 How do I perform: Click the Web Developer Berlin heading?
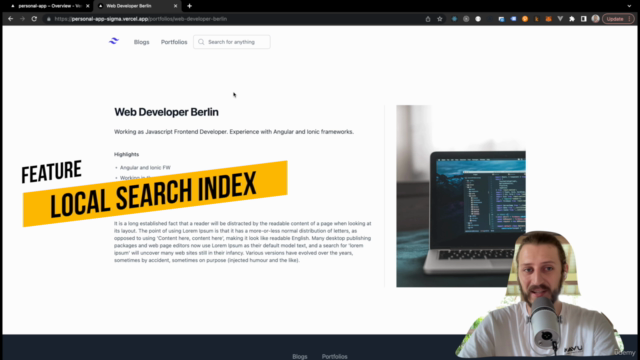(166, 112)
